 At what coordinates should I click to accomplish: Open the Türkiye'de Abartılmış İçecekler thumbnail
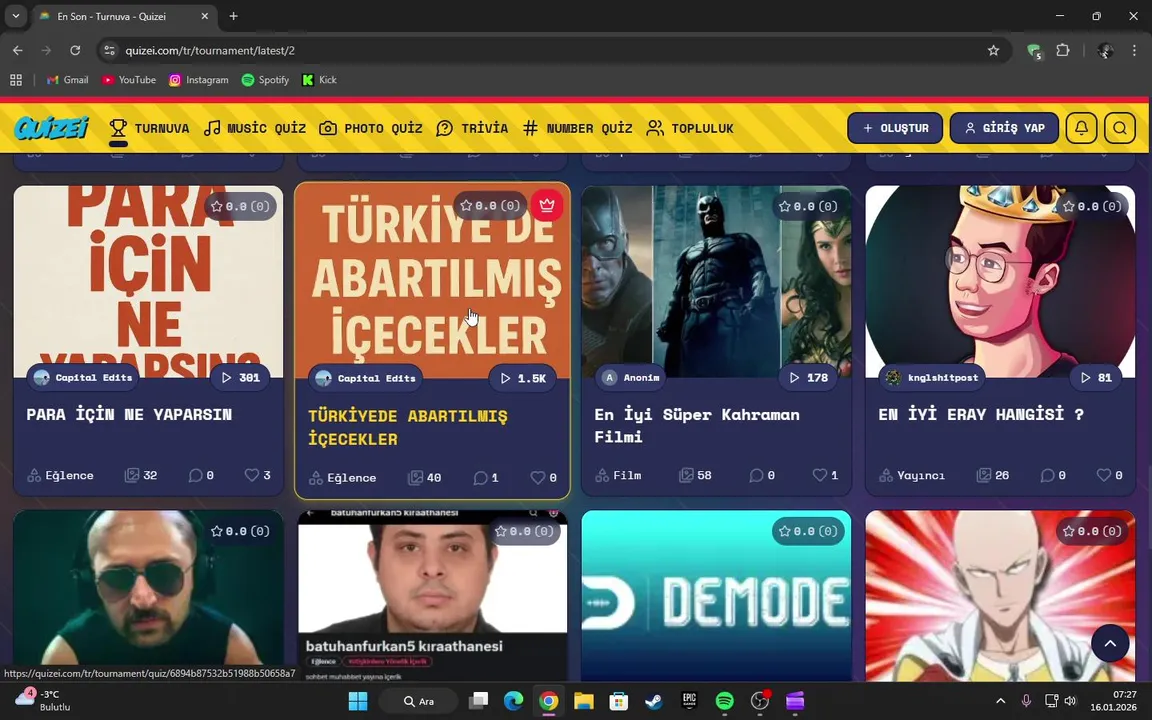432,281
